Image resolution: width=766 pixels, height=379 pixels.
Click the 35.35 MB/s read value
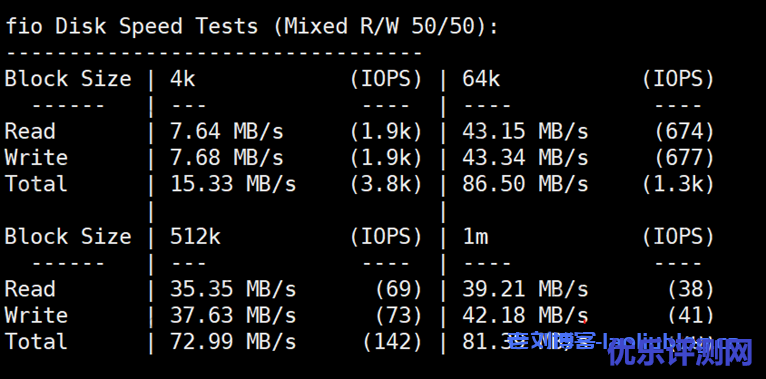(233, 289)
